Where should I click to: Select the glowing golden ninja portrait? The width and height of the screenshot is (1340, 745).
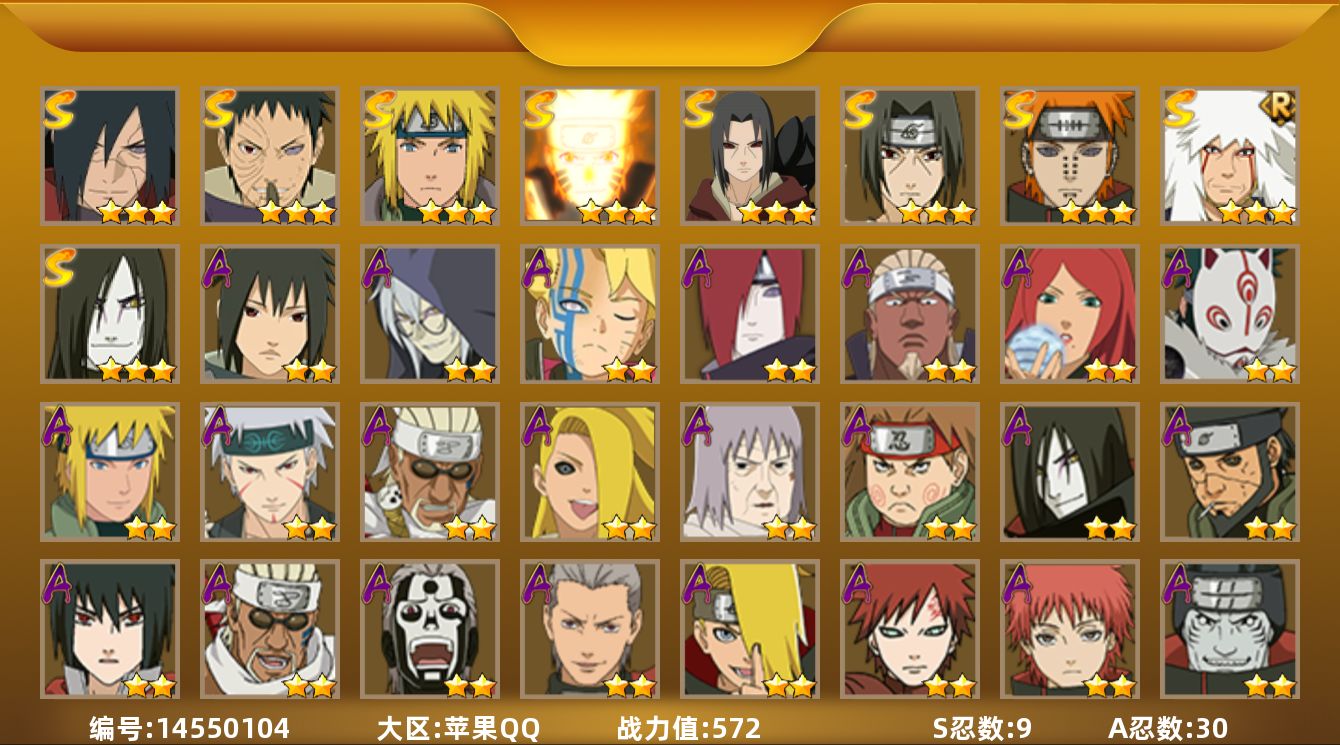coord(589,155)
